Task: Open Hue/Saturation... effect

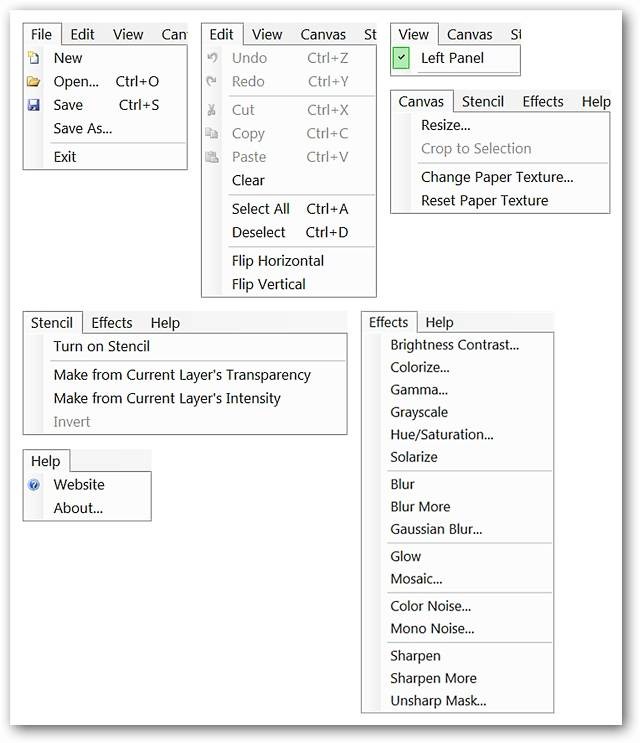Action: pos(442,435)
